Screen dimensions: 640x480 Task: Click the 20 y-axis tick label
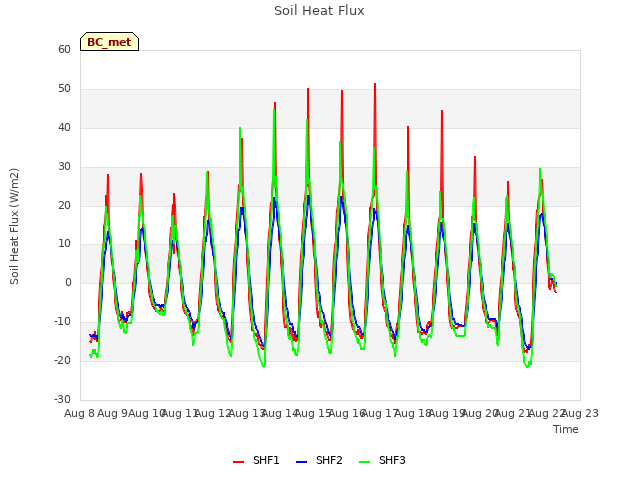[64, 205]
